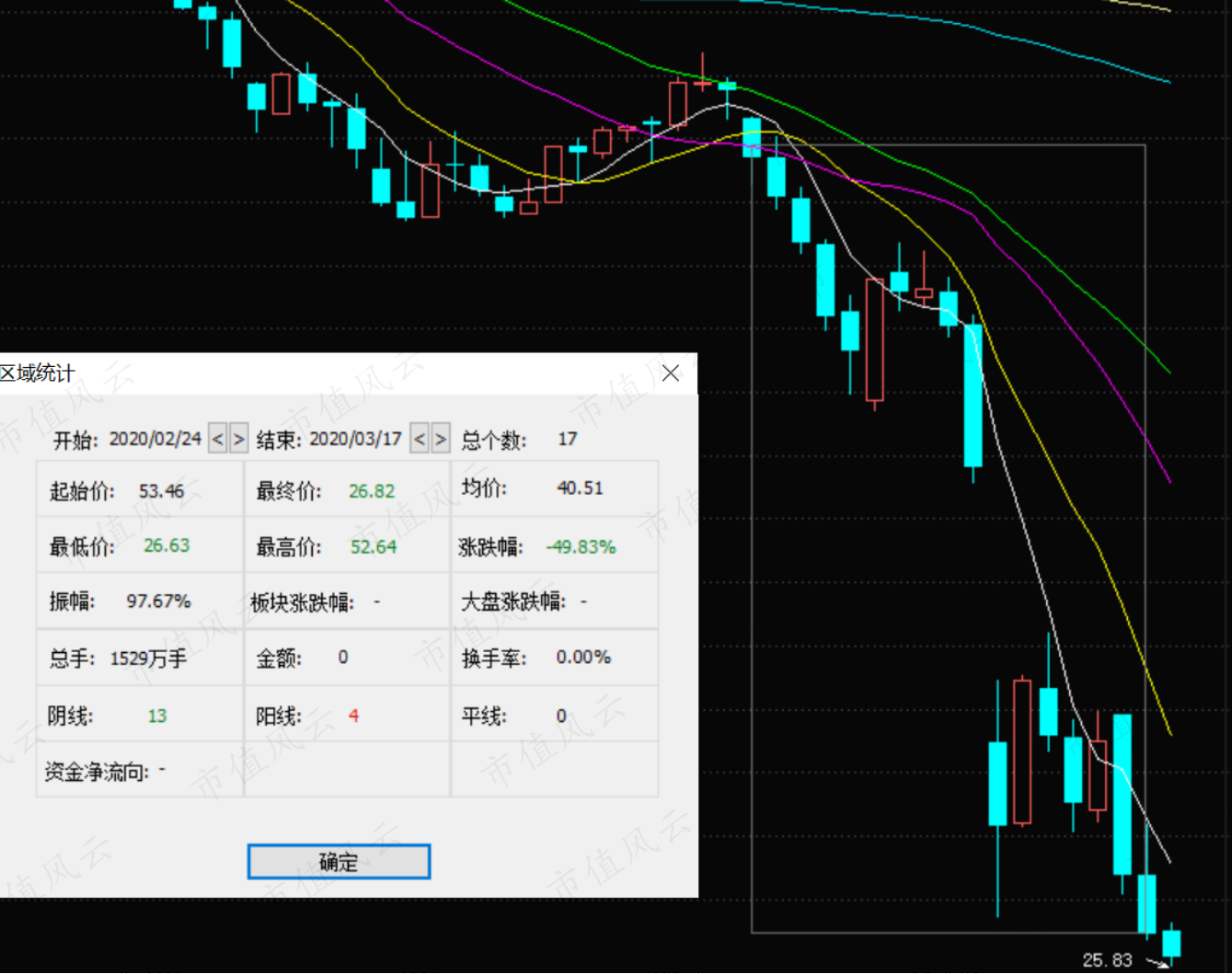
Task: Click the 均价 value 40.51
Action: click(581, 488)
